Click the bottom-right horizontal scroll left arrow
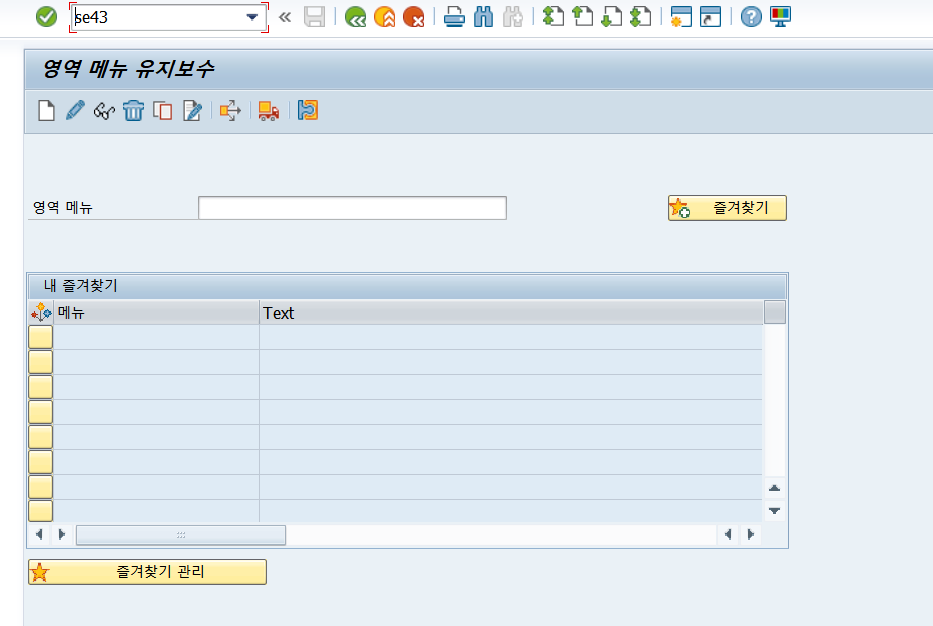The width and height of the screenshot is (933, 626). pyautogui.click(x=728, y=534)
